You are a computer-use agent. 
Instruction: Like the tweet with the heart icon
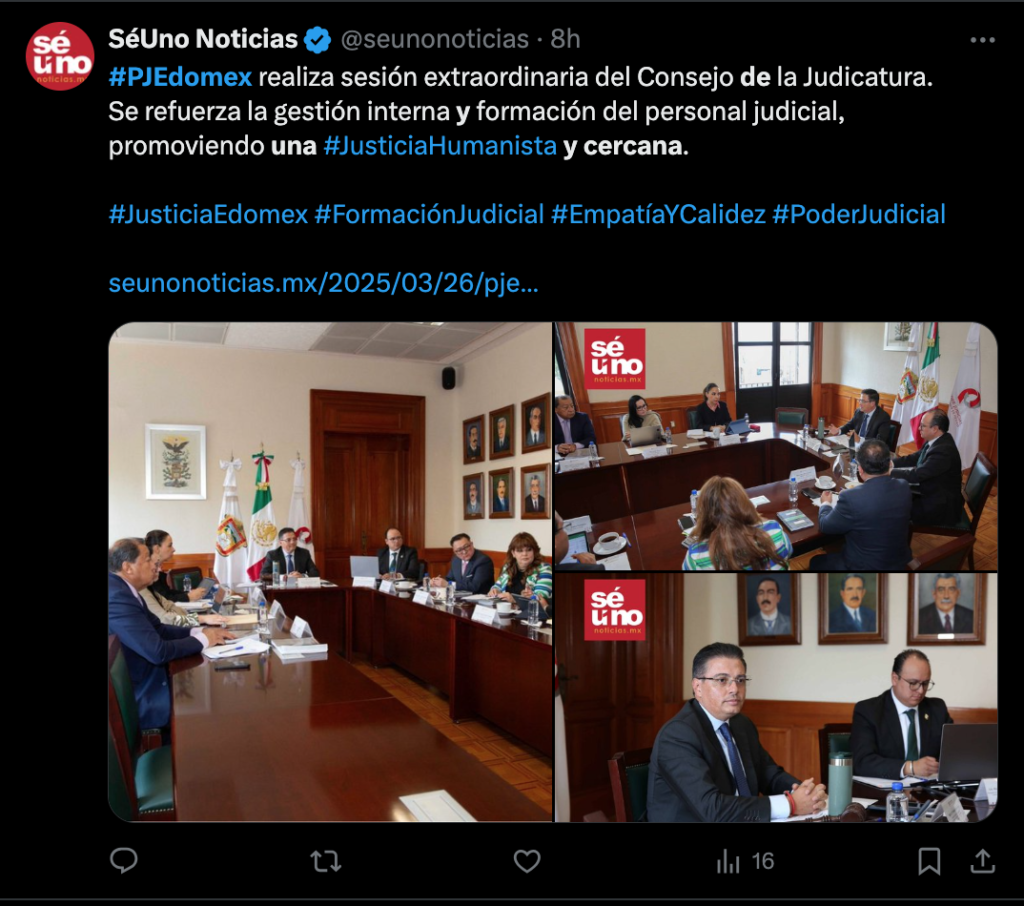[x=527, y=861]
